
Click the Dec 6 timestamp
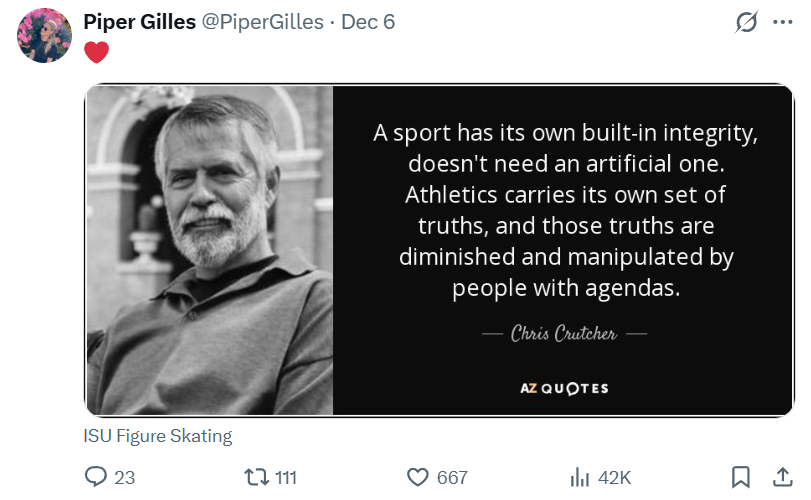tap(368, 22)
